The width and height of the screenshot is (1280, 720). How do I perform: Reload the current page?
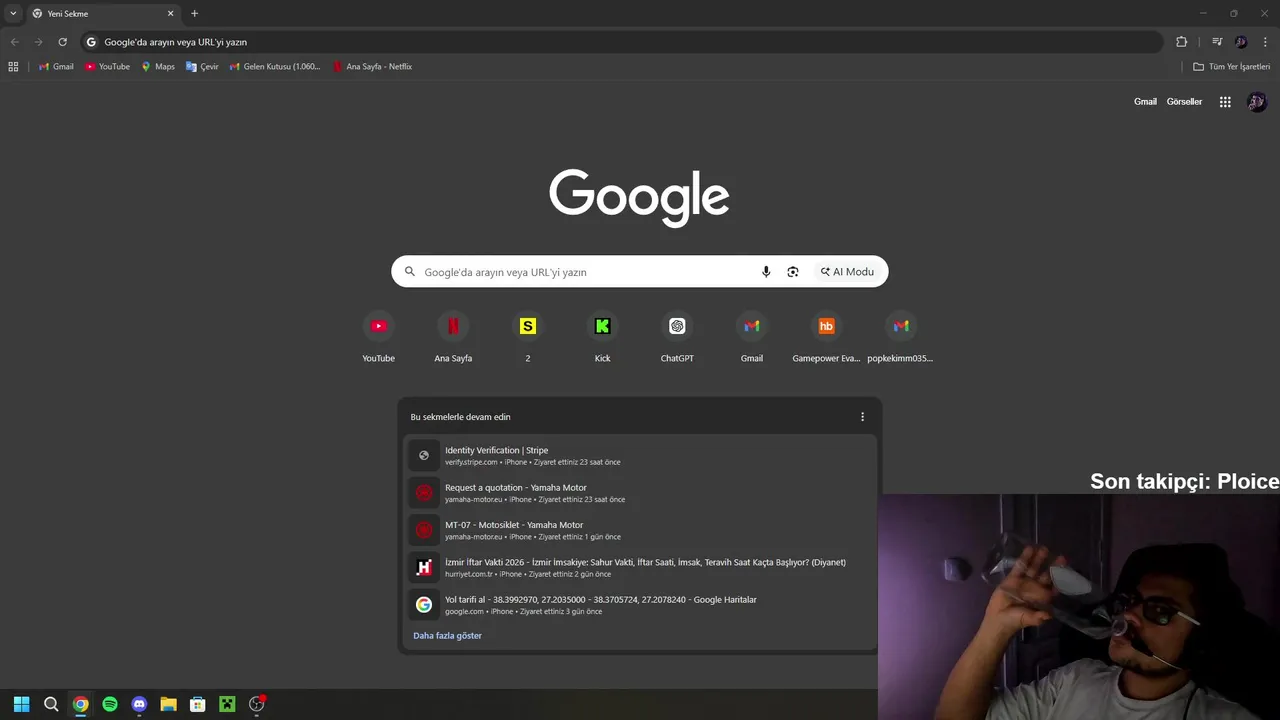click(62, 42)
